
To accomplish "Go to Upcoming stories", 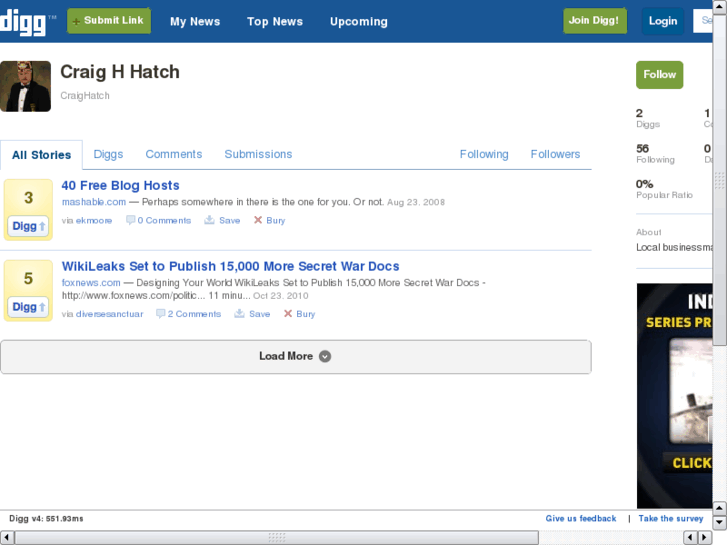I will 359,21.
